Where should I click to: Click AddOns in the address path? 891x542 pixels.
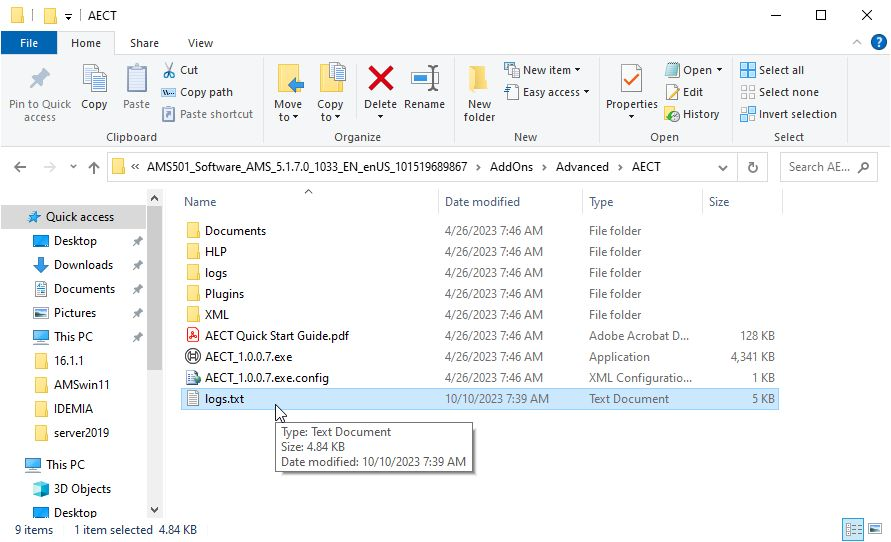511,167
